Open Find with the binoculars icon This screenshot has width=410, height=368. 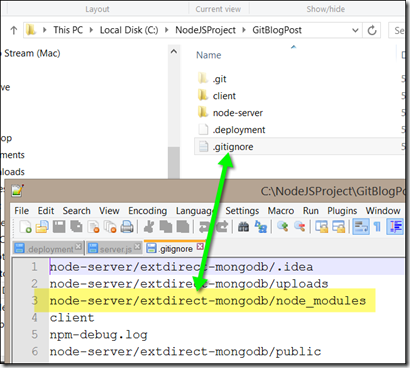[x=243, y=227]
